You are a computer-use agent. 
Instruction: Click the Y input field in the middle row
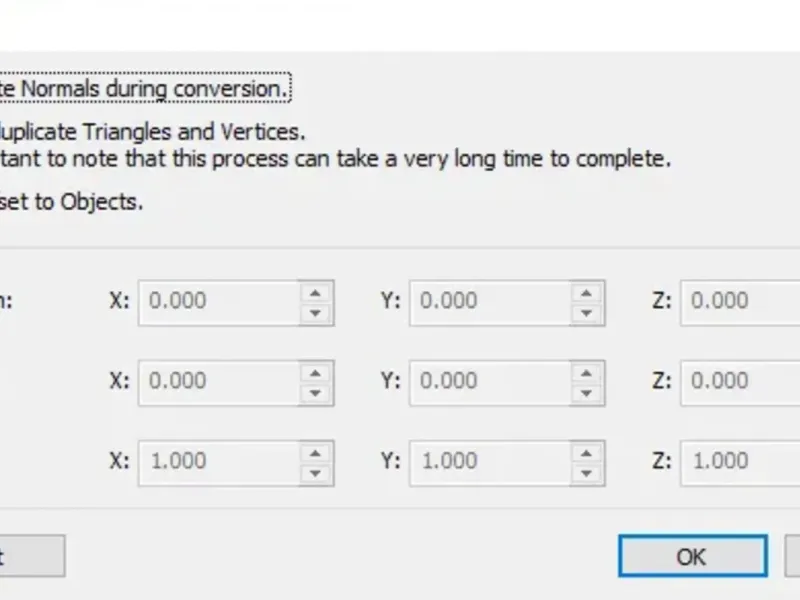pos(490,381)
